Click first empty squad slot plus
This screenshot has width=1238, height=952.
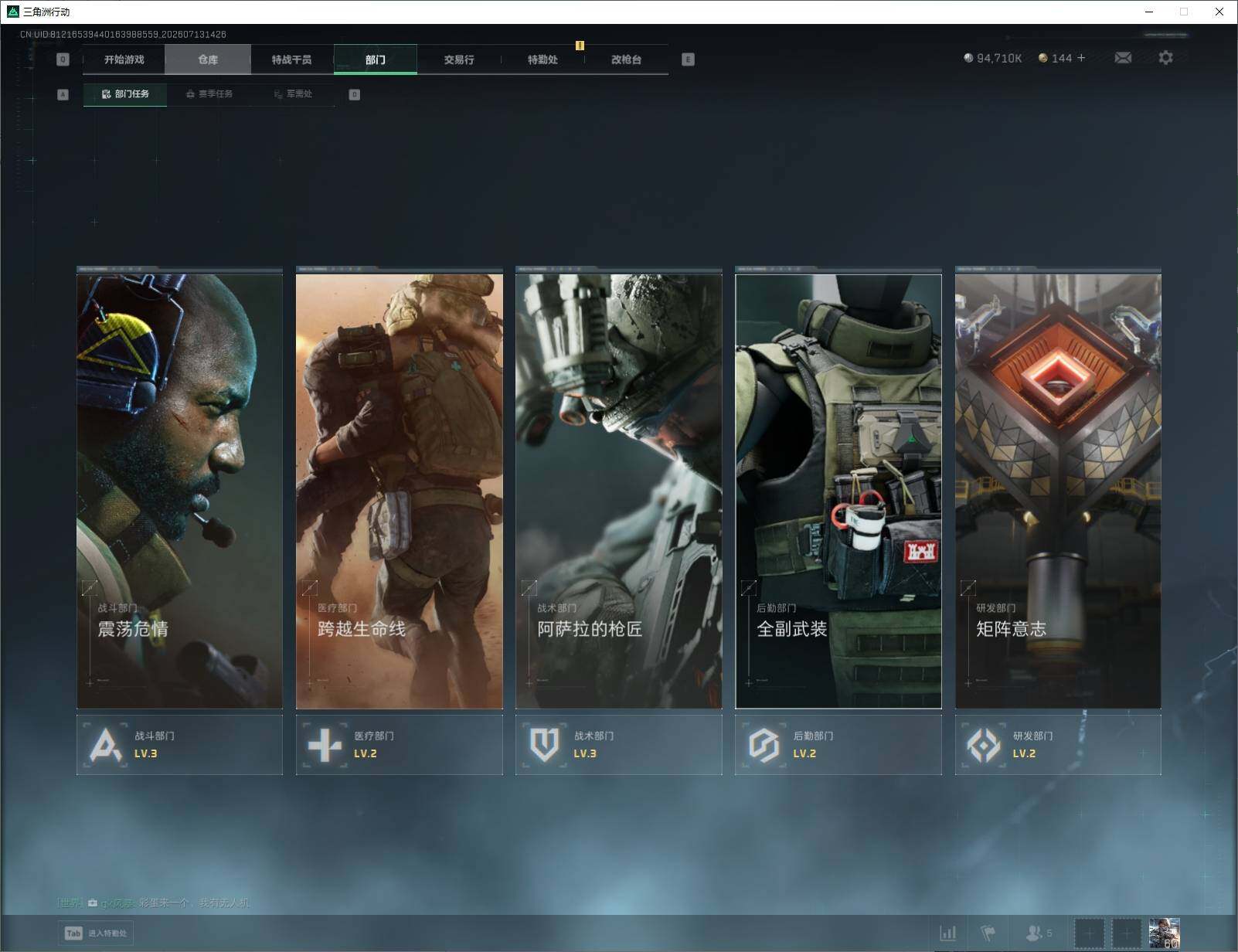click(1090, 933)
